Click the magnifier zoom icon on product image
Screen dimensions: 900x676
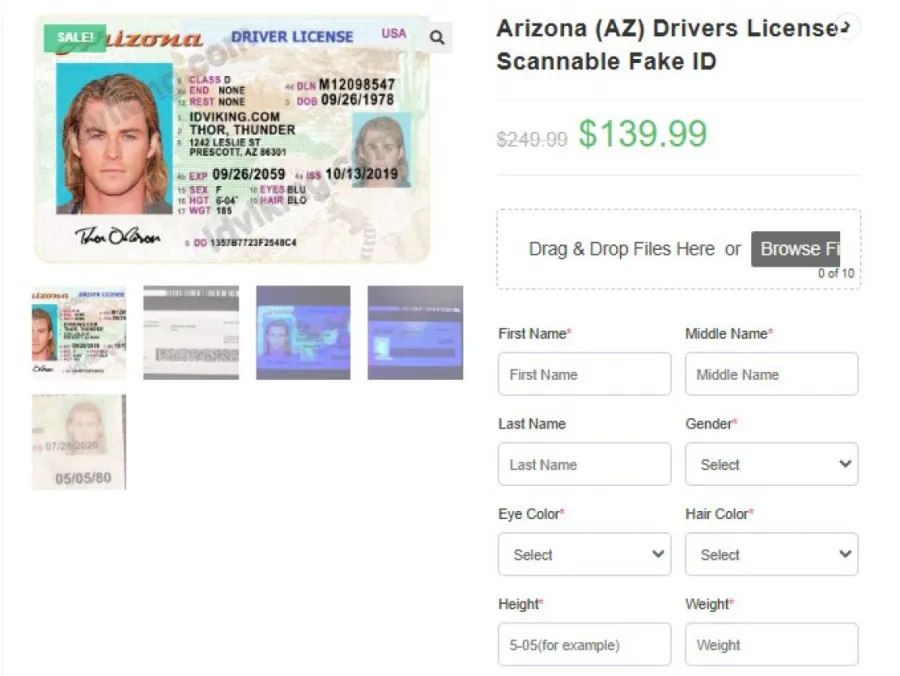click(437, 38)
